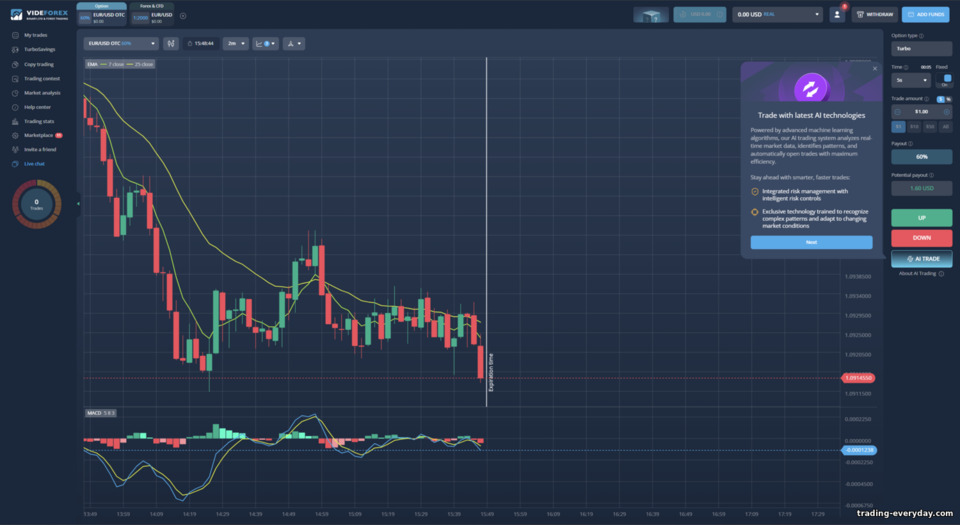Add a new asset tab with plus icon

tap(183, 16)
